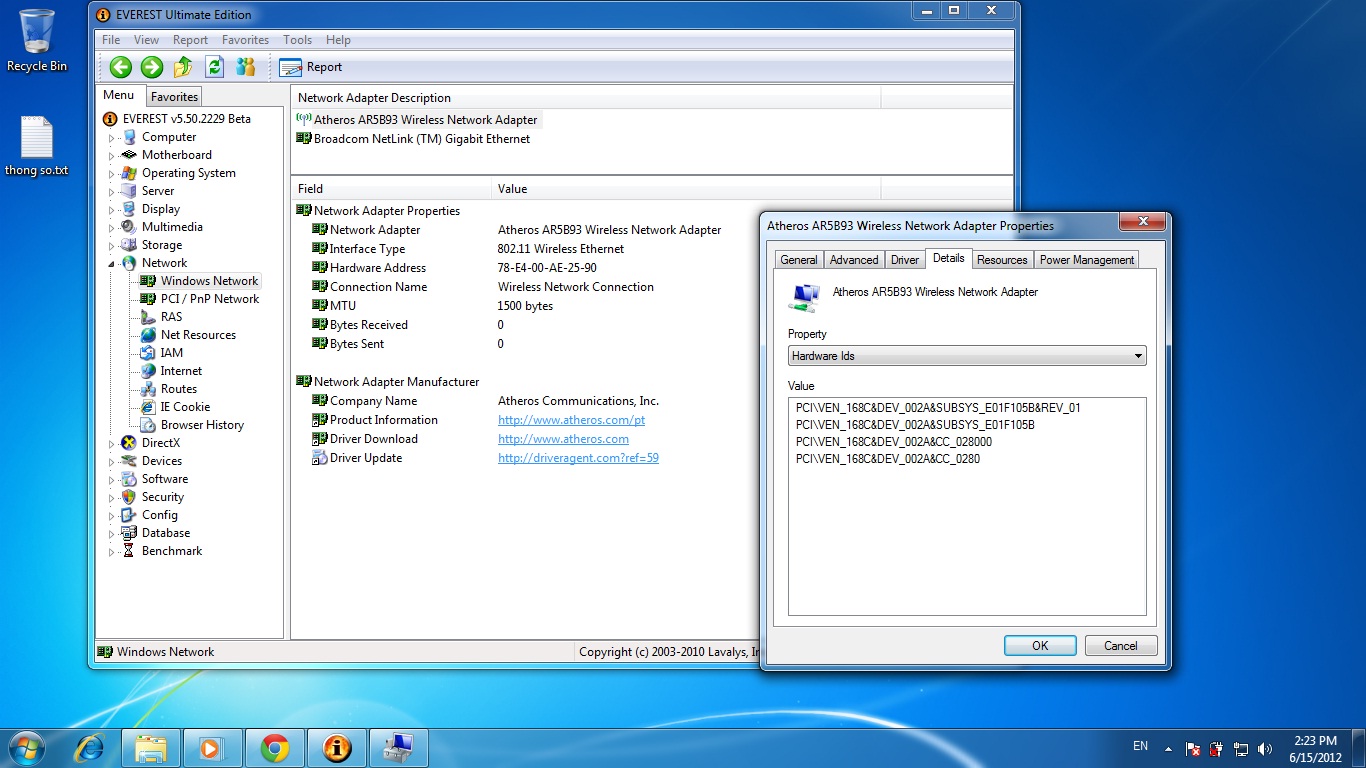
Task: Open Google Chrome from the taskbar
Action: point(275,748)
